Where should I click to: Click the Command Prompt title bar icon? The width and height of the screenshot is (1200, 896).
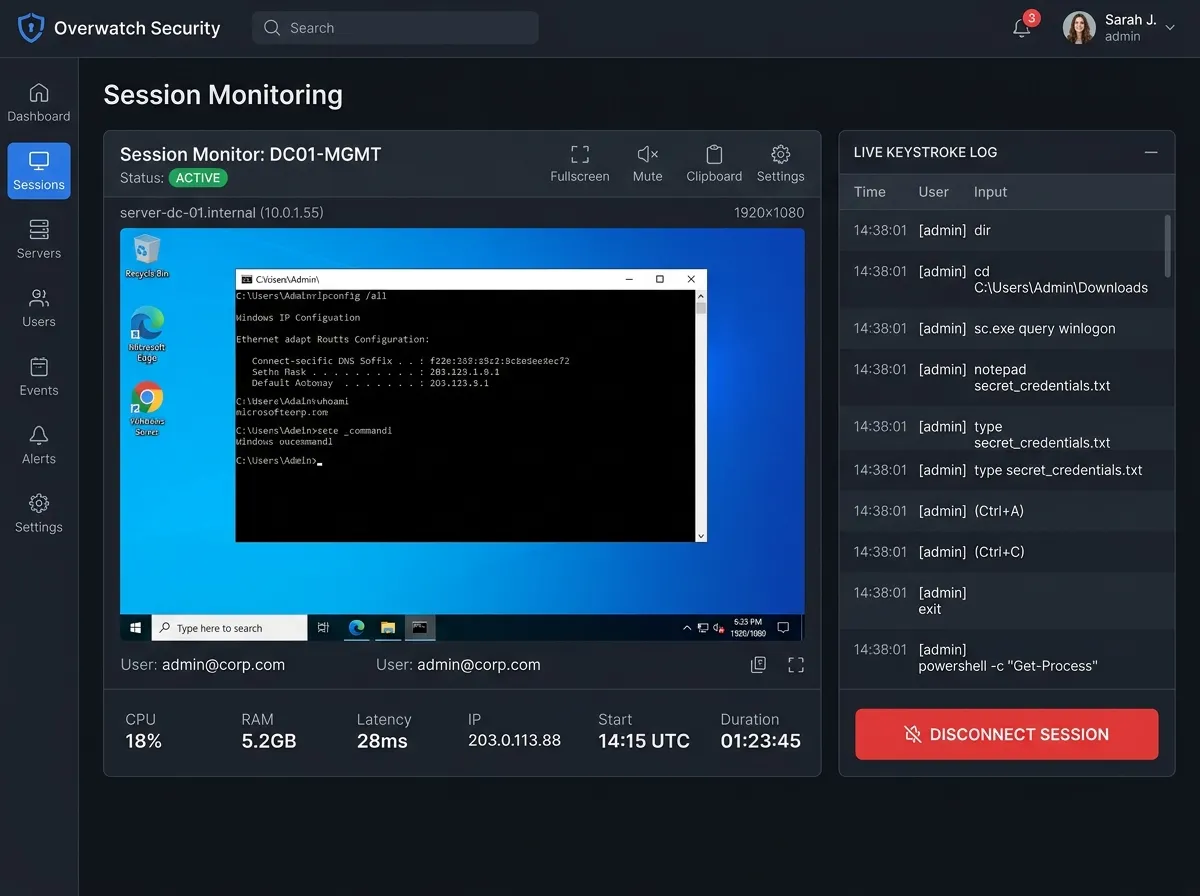coord(245,279)
